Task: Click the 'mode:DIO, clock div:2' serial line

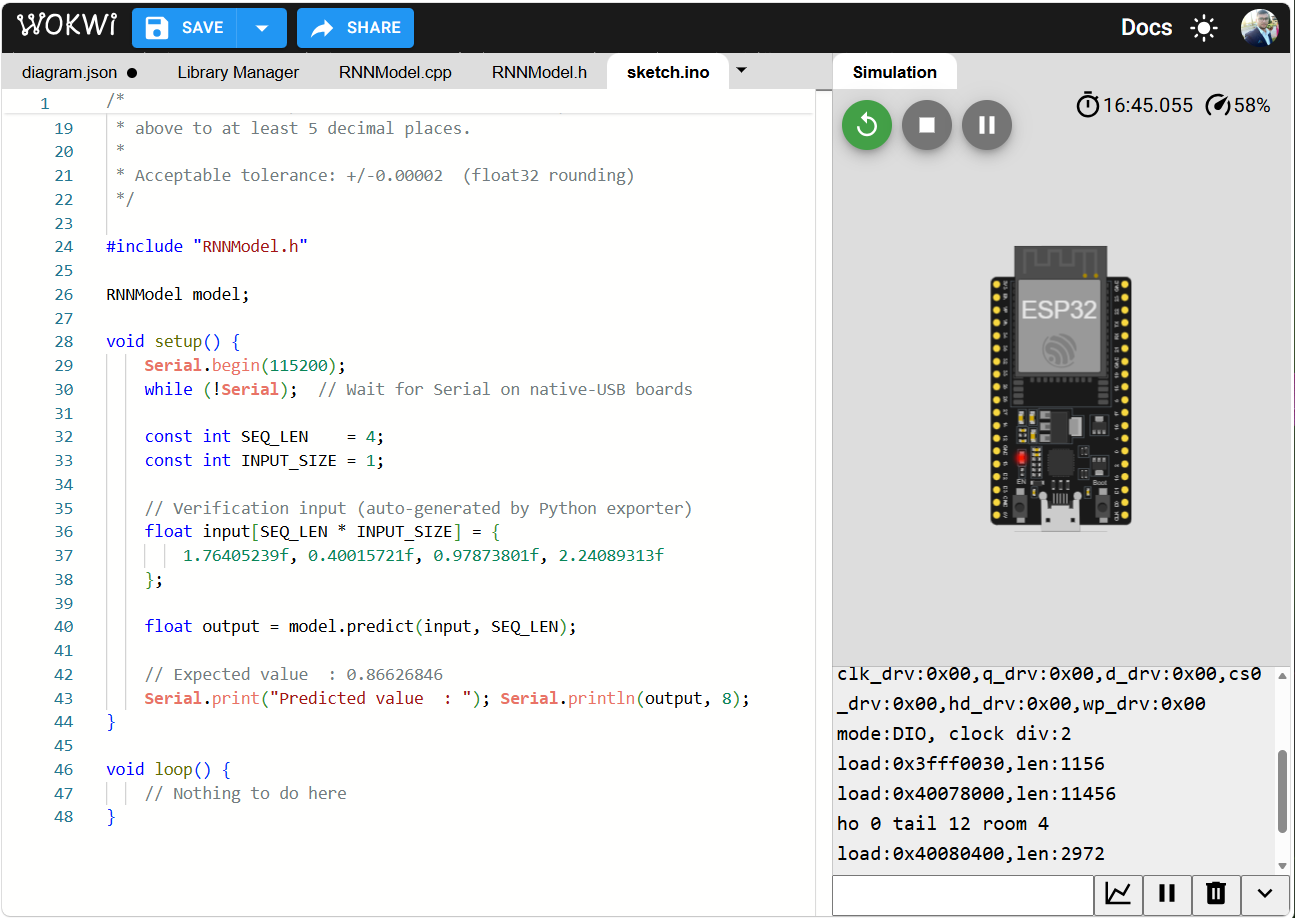Action: [954, 734]
